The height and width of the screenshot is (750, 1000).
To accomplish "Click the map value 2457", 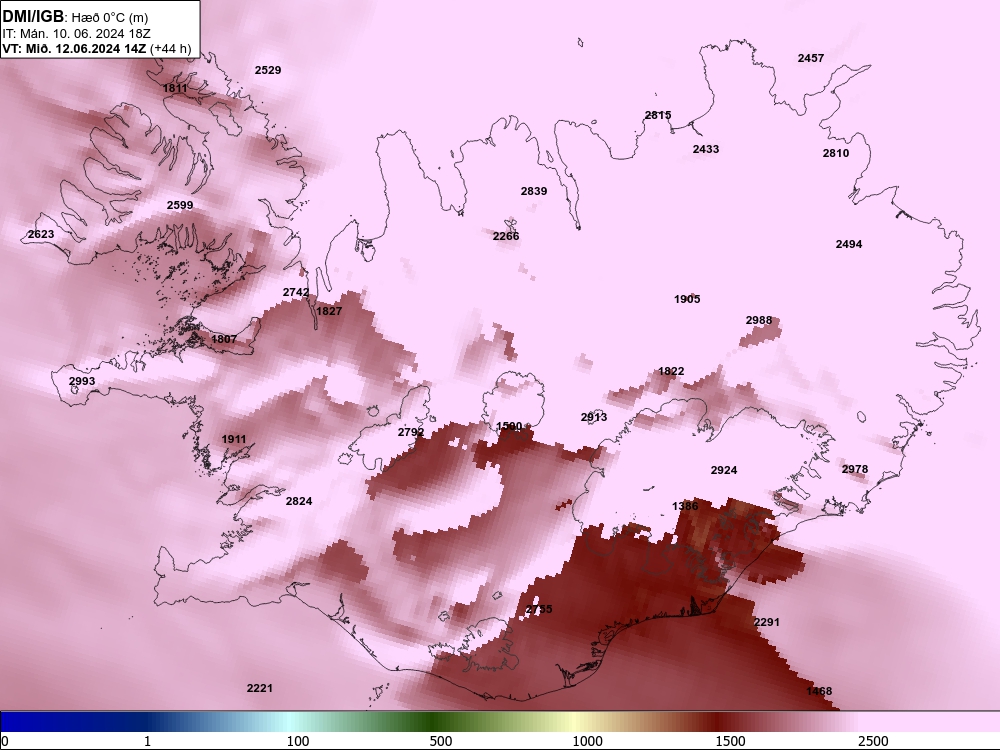I will point(811,58).
